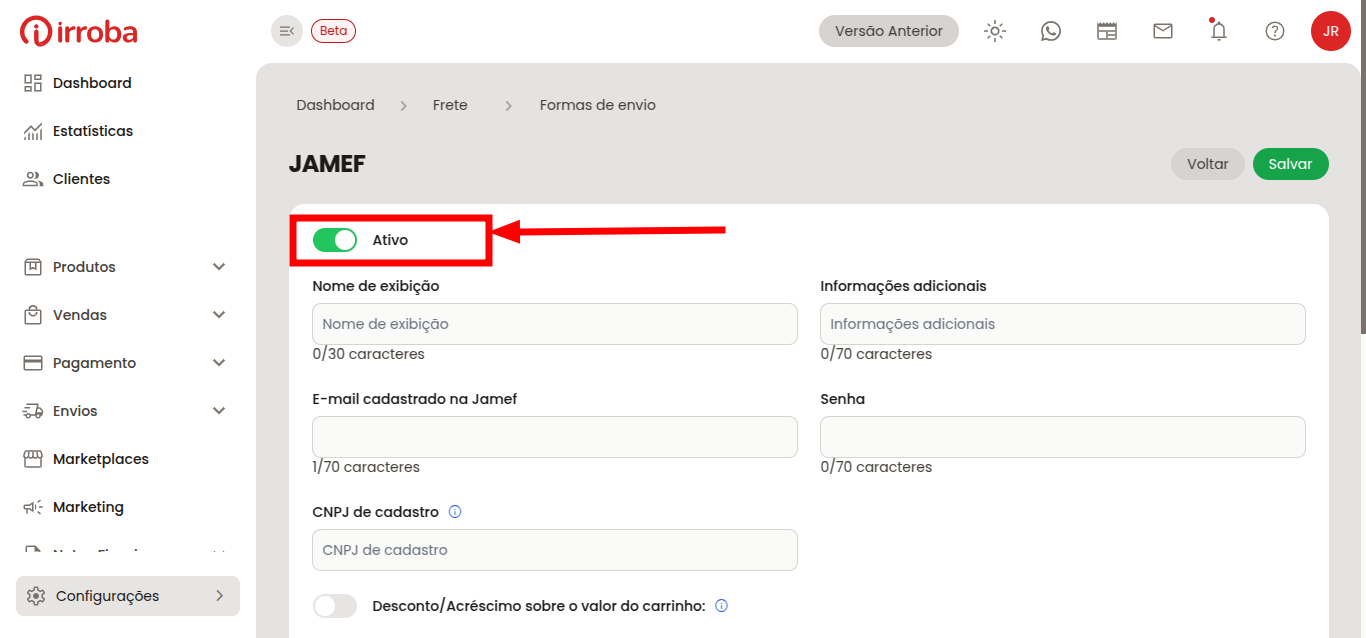Open WhatsApp support icon
1366x638 pixels.
pos(1051,31)
